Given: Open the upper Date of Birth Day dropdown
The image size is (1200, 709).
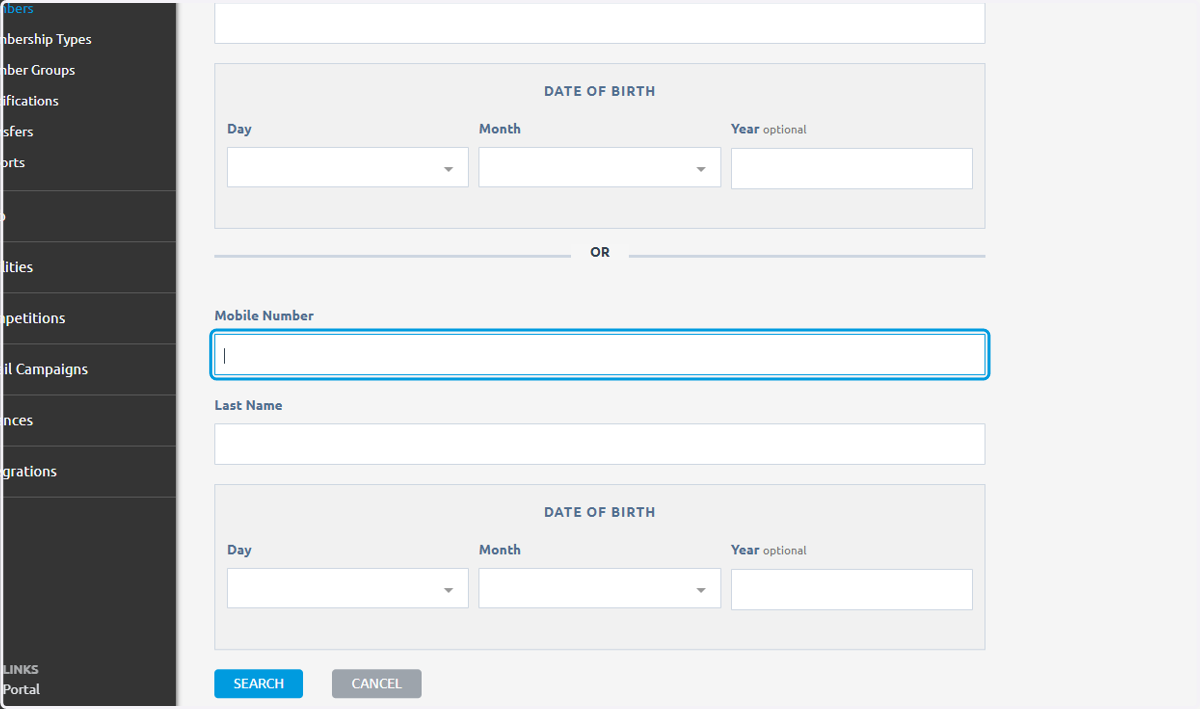Looking at the screenshot, I should click(x=347, y=167).
